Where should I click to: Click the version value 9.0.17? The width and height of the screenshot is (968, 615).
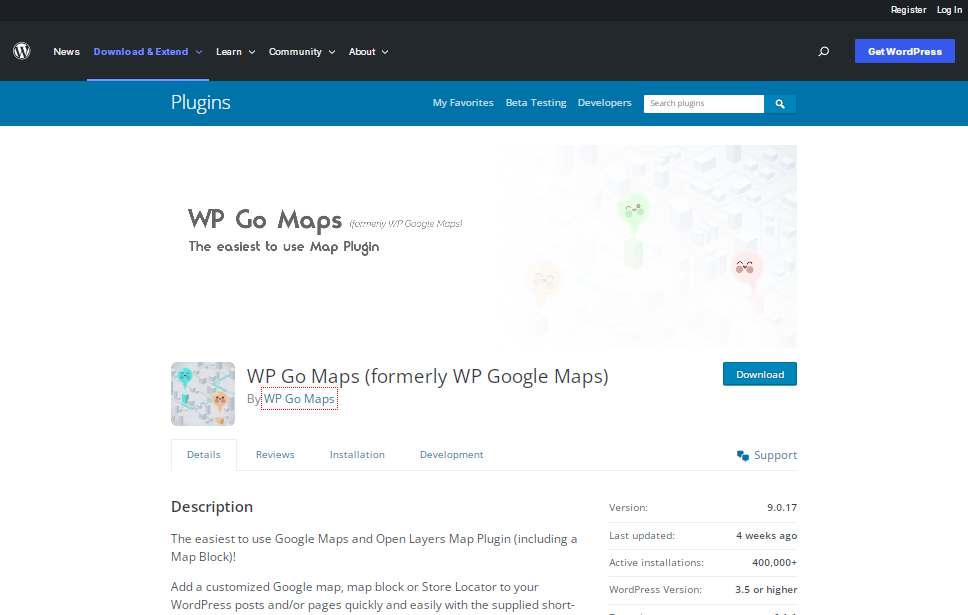click(782, 508)
